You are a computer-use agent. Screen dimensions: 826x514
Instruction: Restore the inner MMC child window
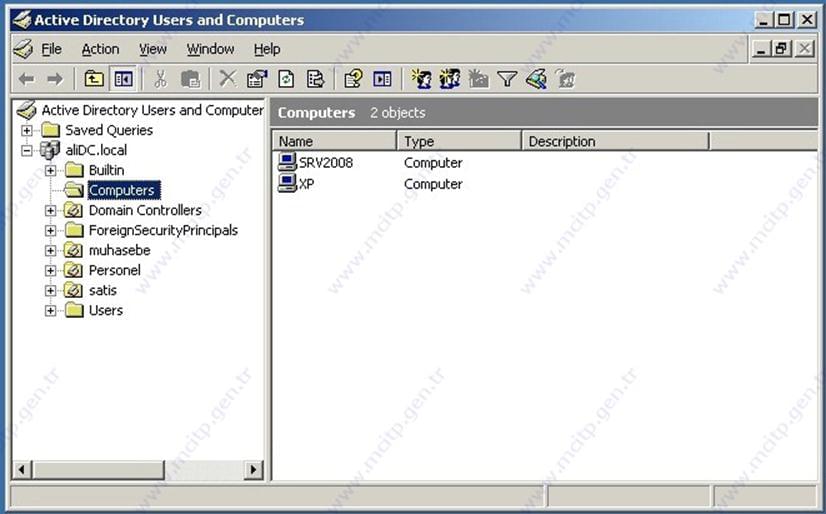pyautogui.click(x=781, y=49)
